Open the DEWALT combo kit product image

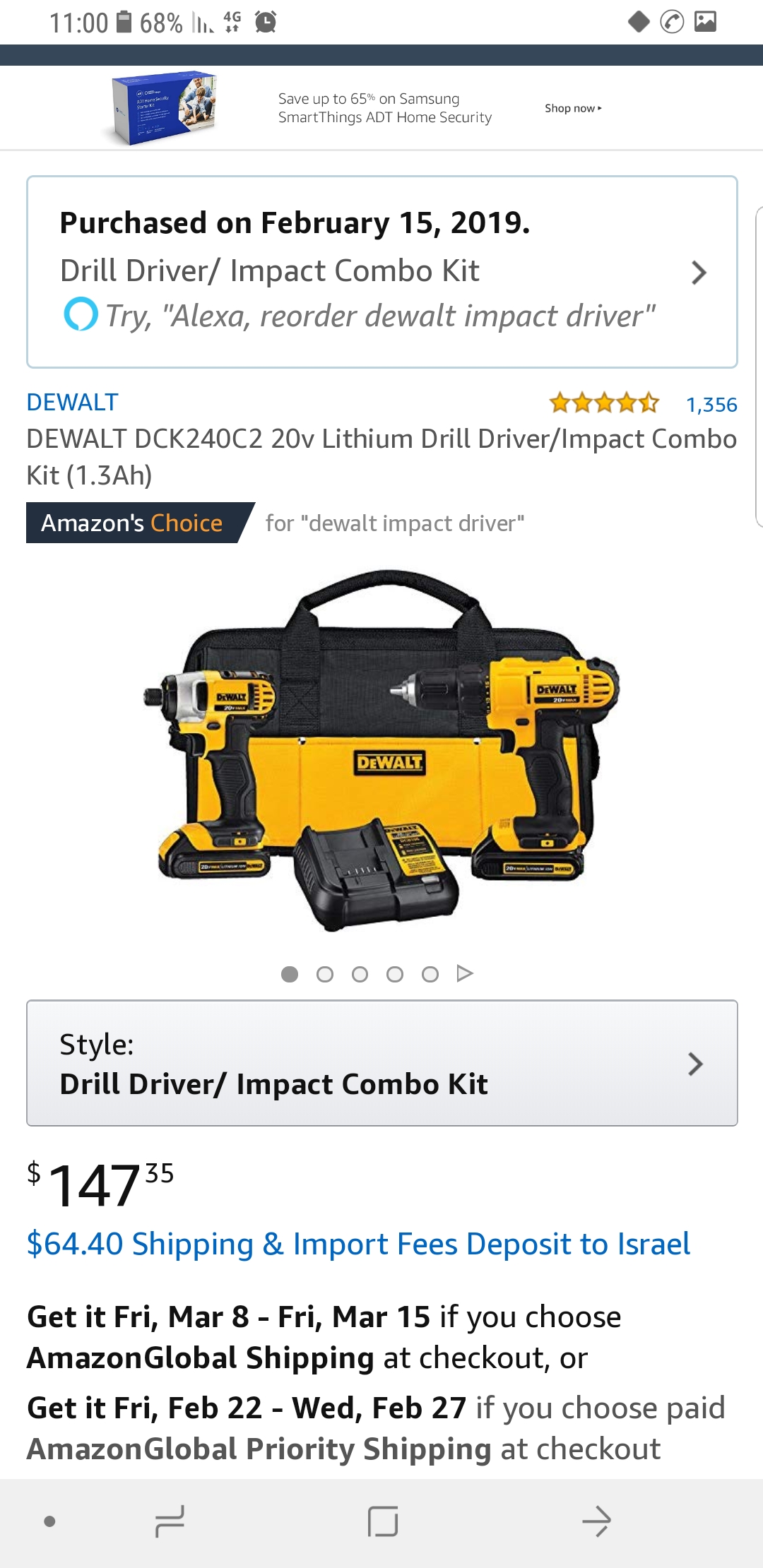(382, 750)
